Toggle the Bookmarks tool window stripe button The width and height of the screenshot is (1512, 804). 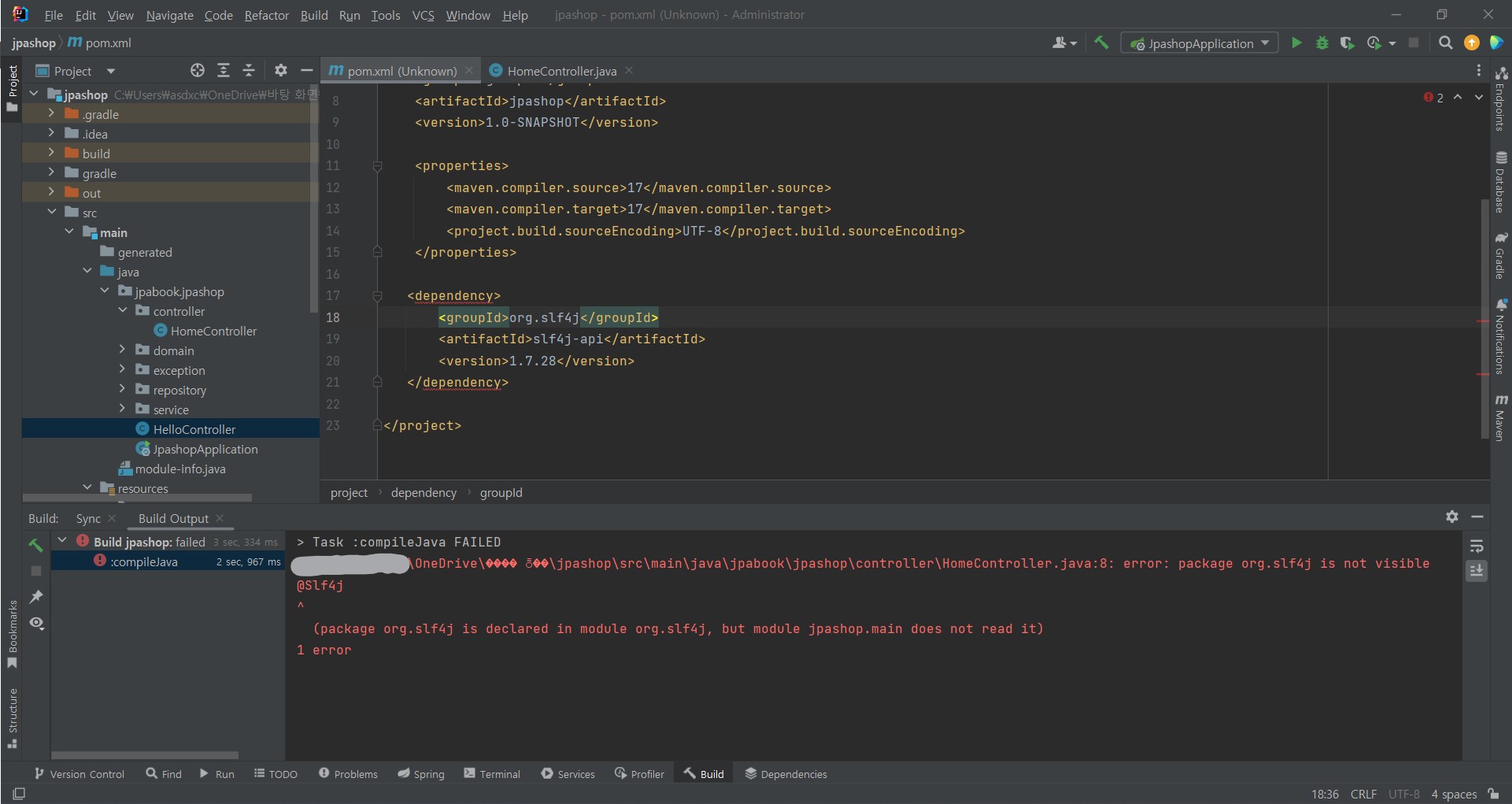click(x=12, y=634)
